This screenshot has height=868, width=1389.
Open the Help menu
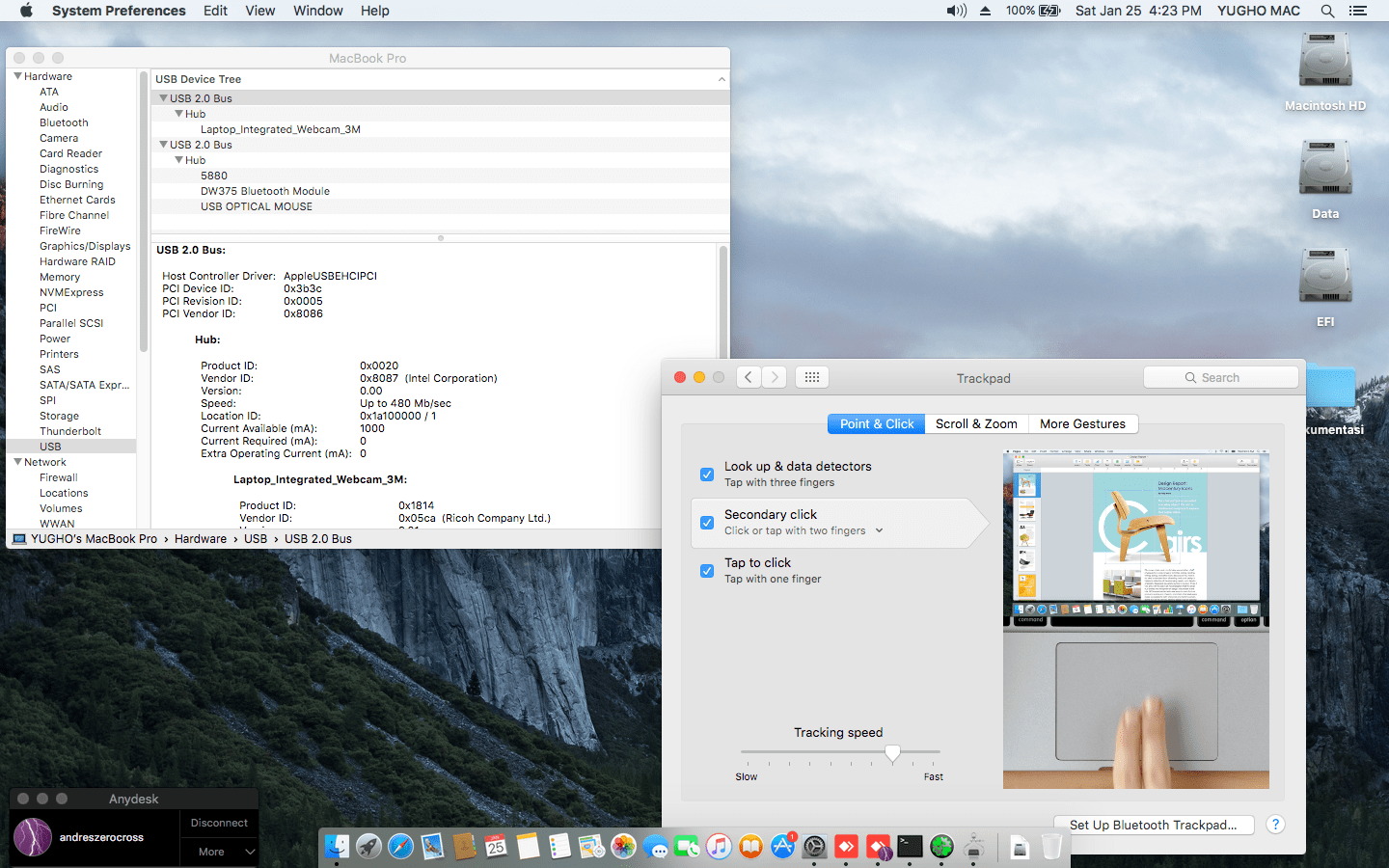pos(375,11)
